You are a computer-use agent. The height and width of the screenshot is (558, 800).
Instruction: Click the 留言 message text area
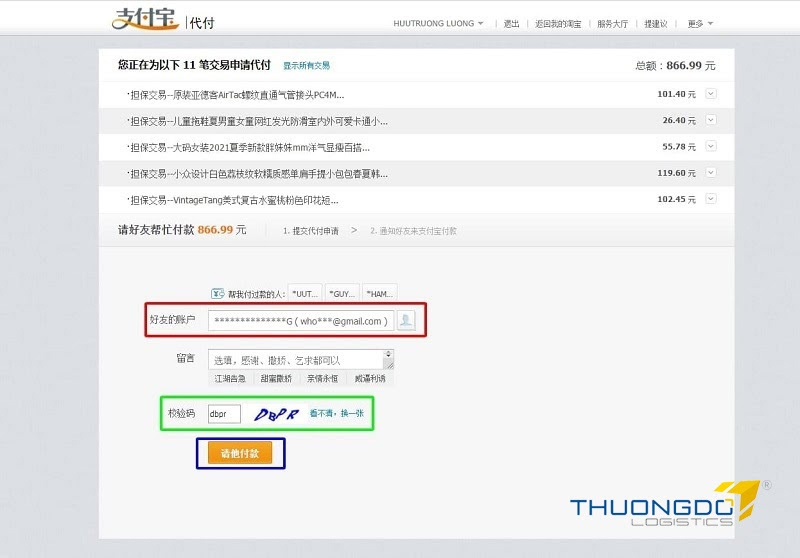pos(296,360)
